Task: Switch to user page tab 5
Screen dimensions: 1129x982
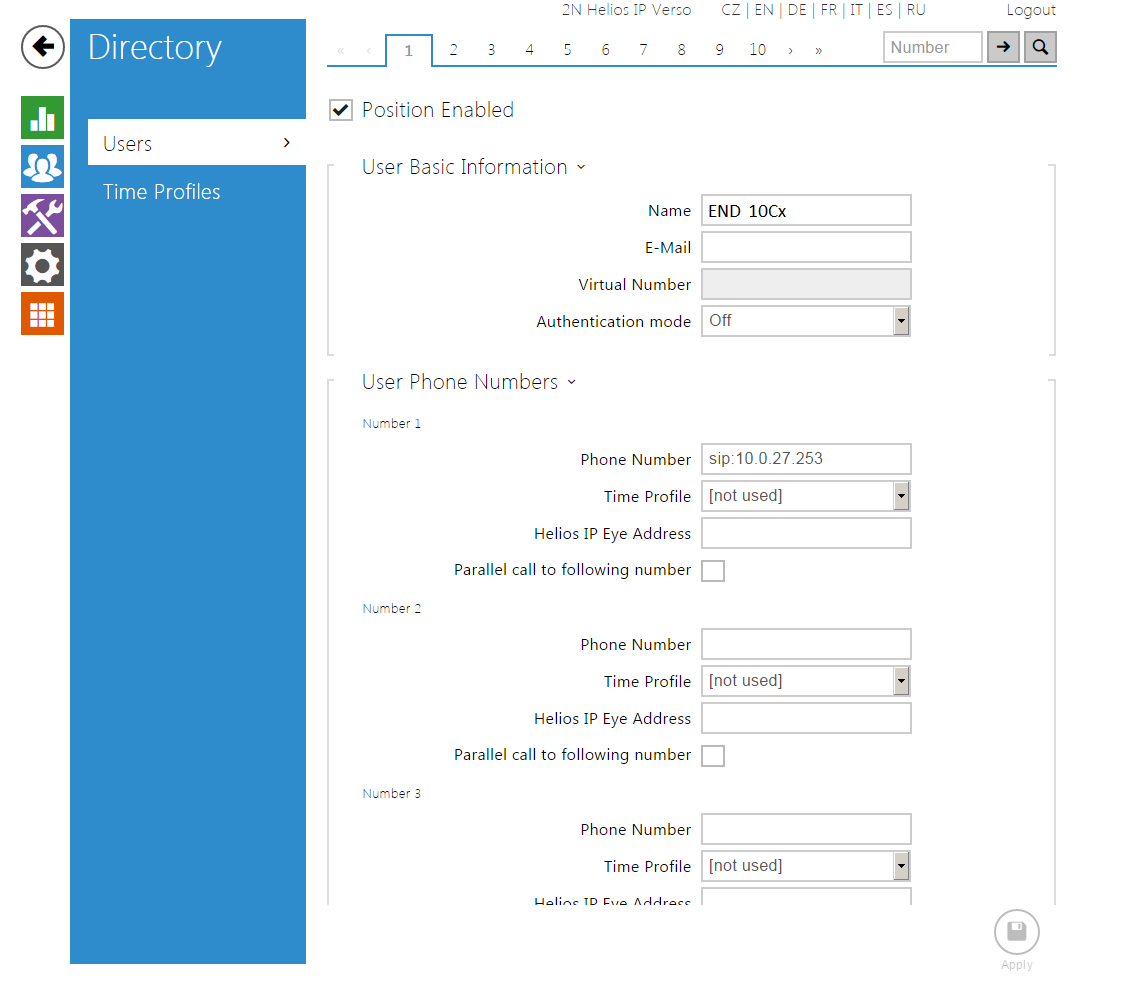Action: [567, 50]
